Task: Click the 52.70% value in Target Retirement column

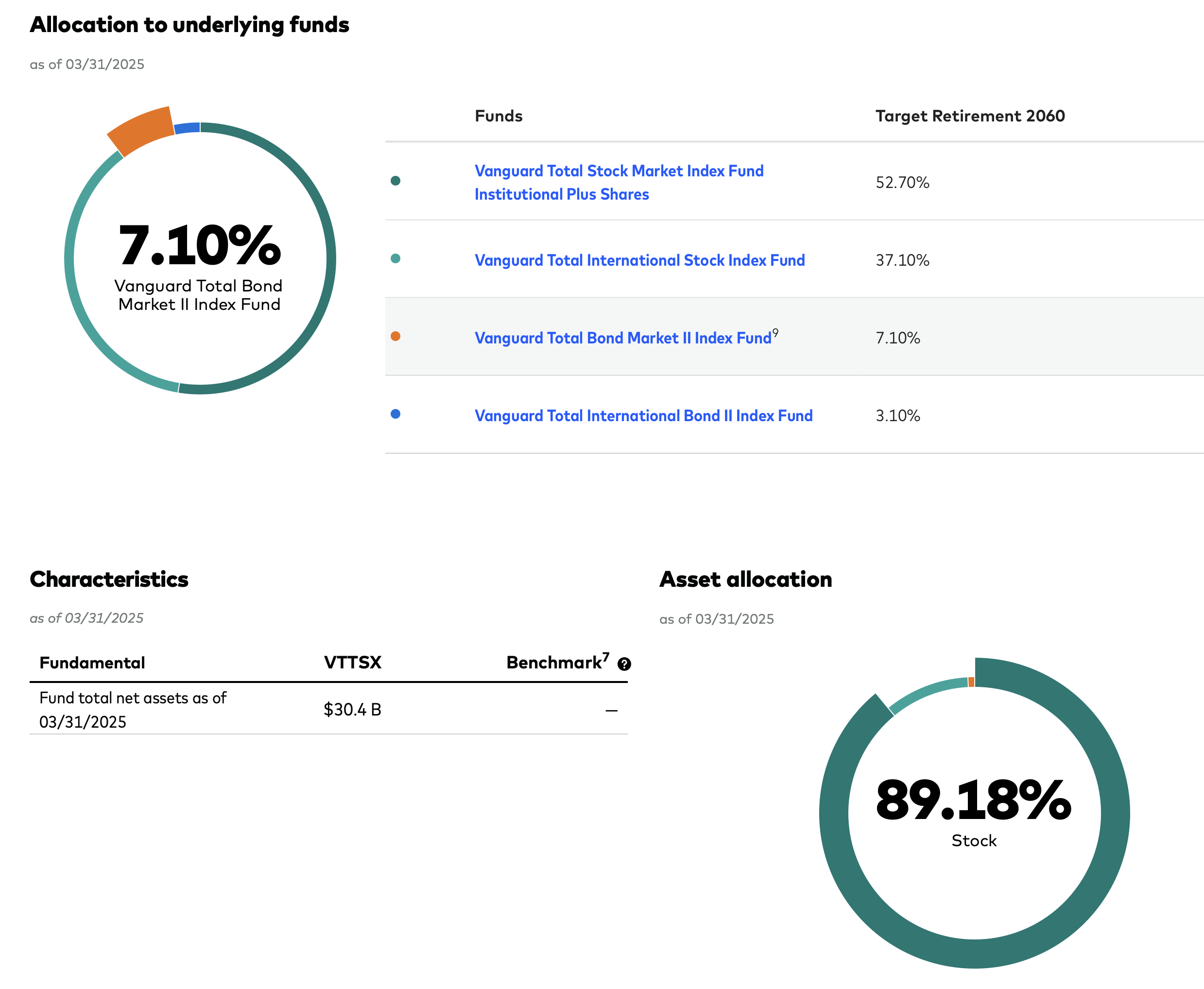Action: tap(903, 182)
